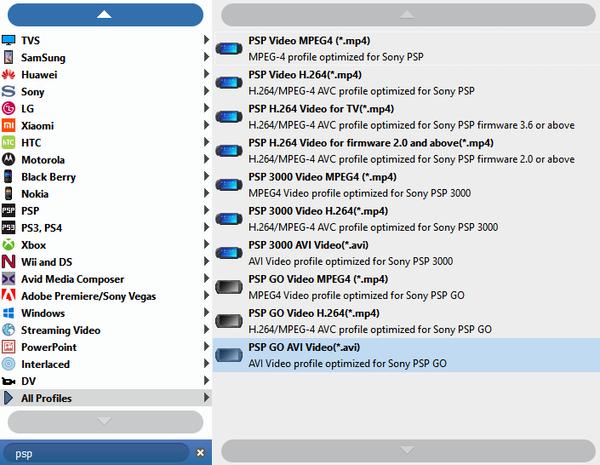Click the PS3, PS4 logo icon
The image size is (600, 465).
(8, 227)
